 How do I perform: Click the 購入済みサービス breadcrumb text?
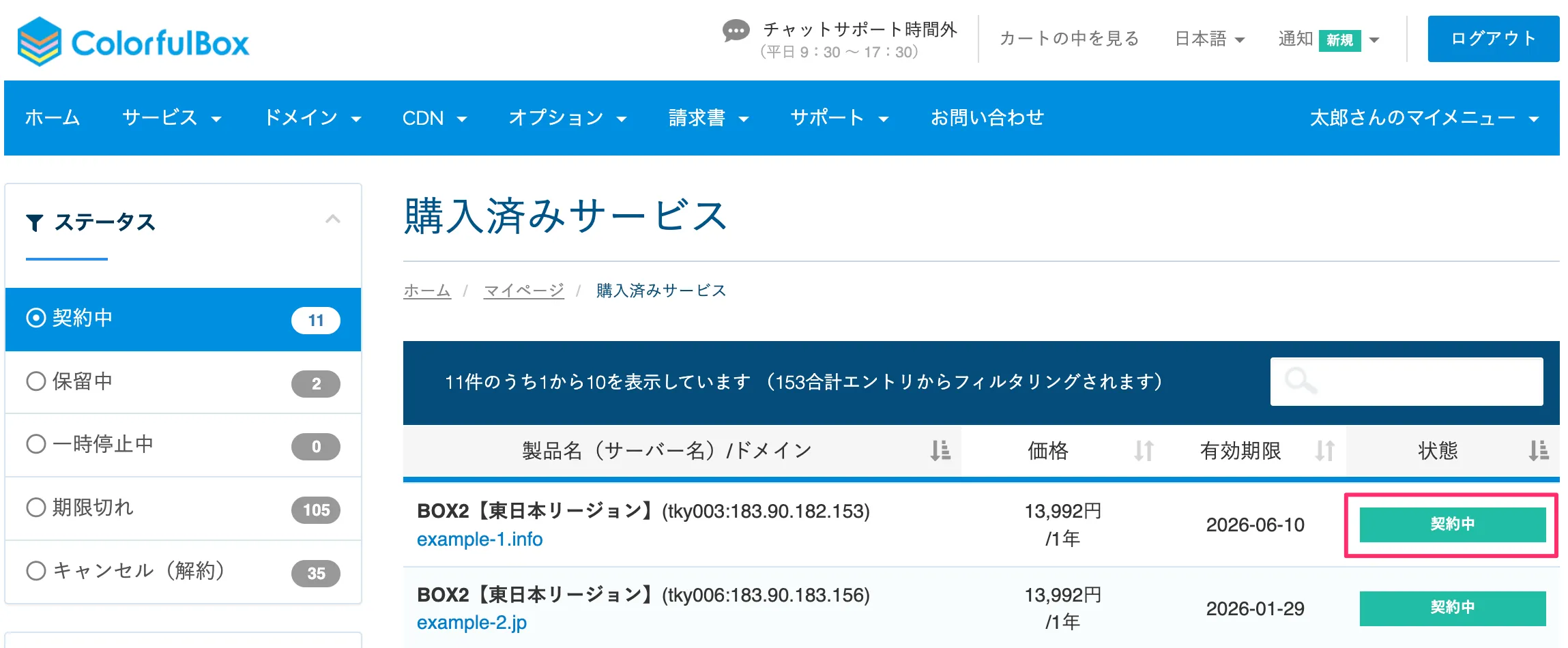(661, 291)
